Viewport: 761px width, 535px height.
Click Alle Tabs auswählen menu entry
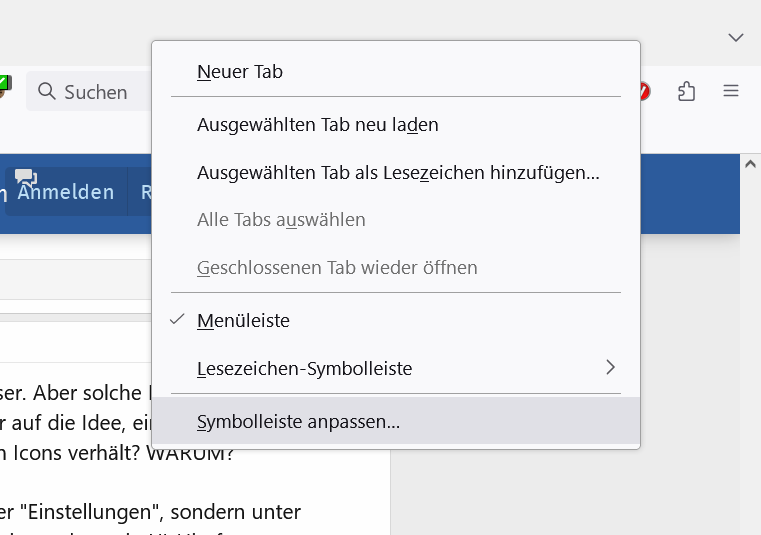[281, 219]
